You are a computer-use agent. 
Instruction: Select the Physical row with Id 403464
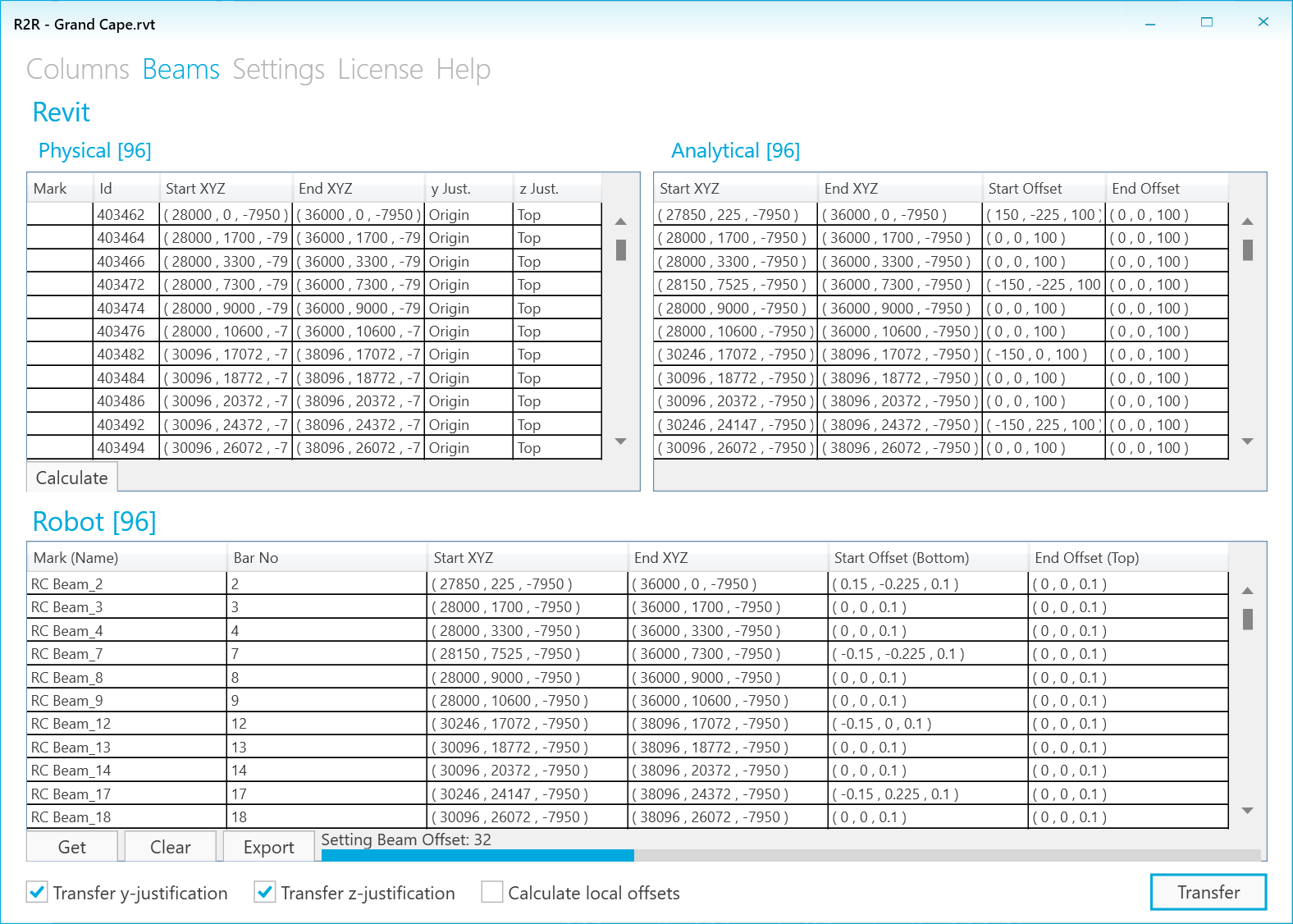[314, 238]
